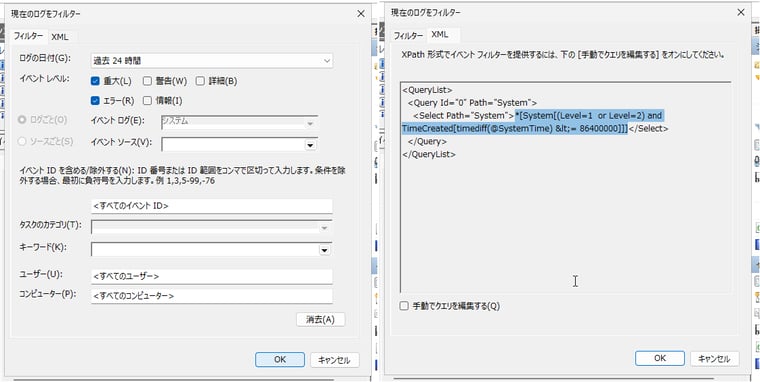Click </Query> closing line
This screenshot has height=382, width=760.
tap(427, 142)
